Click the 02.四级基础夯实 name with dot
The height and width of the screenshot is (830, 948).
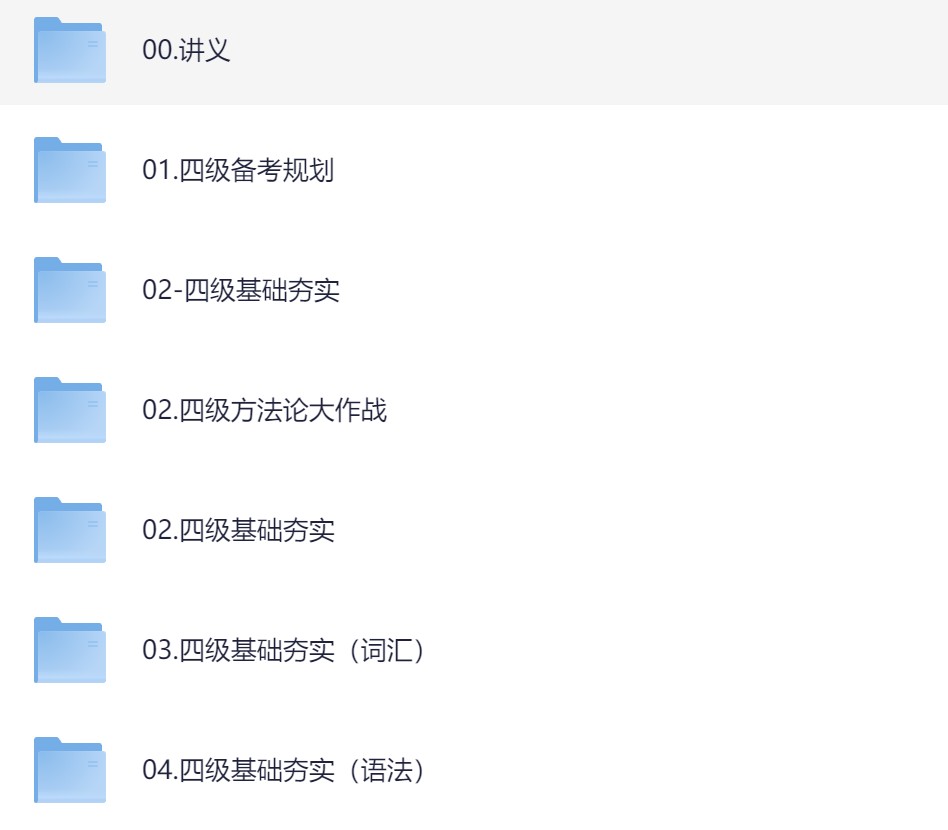[x=238, y=531]
